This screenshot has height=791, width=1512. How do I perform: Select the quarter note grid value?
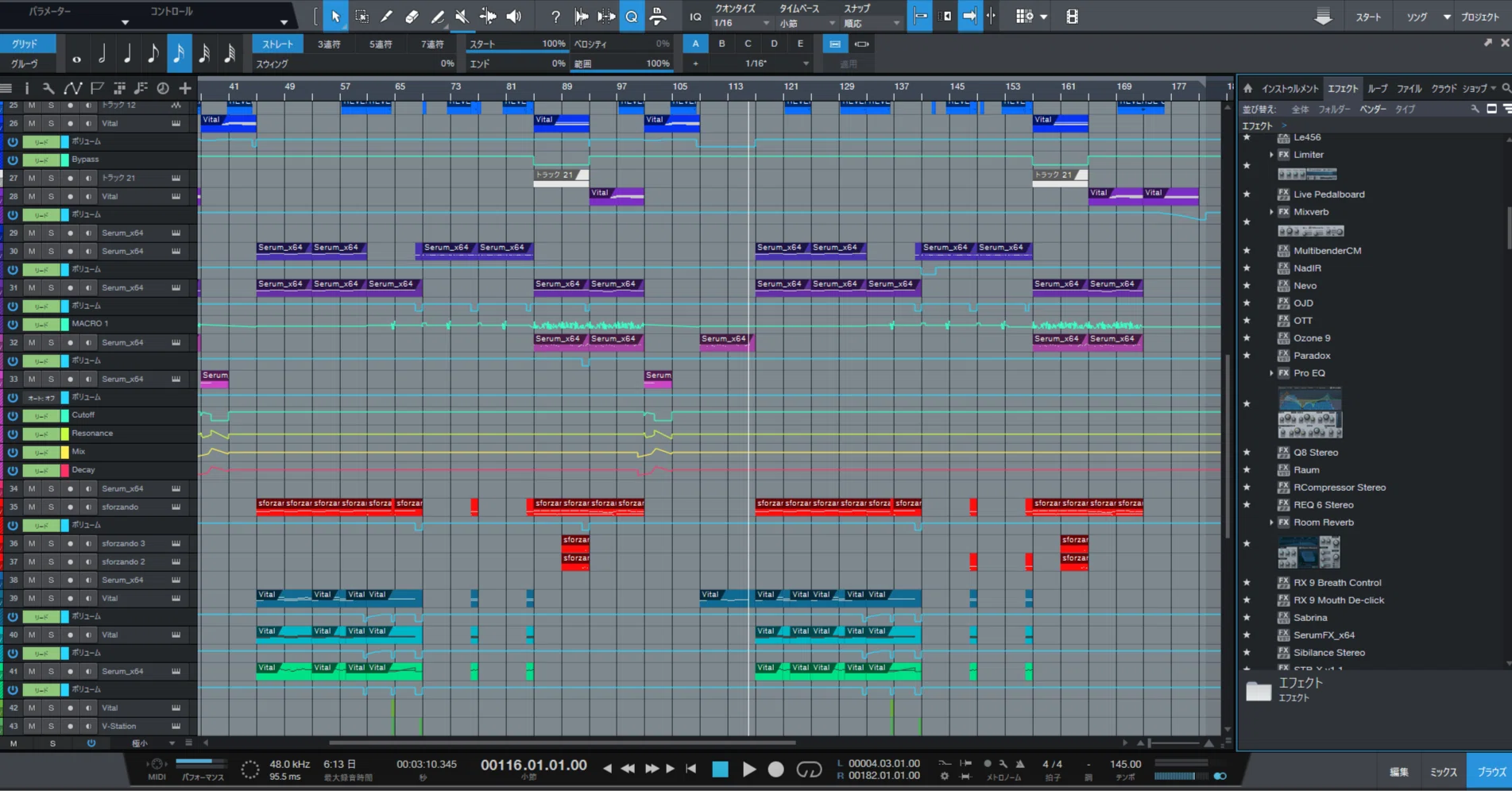click(x=127, y=54)
